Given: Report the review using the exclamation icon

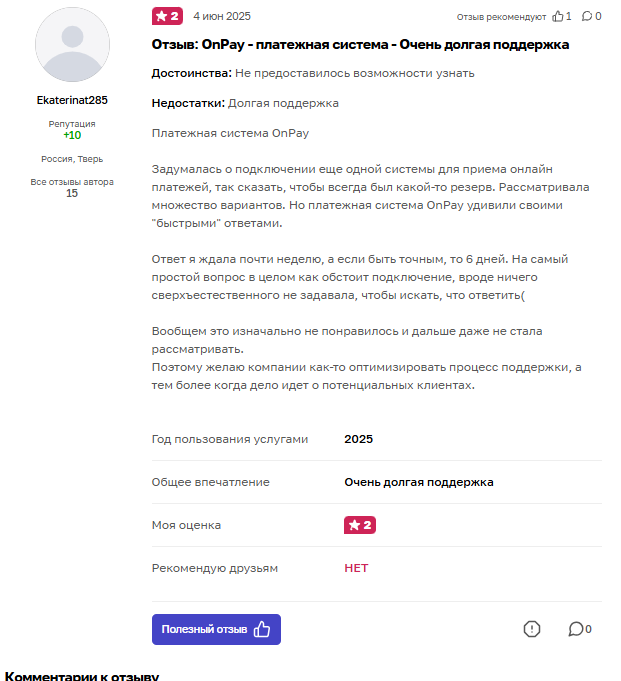Looking at the screenshot, I should coord(532,629).
